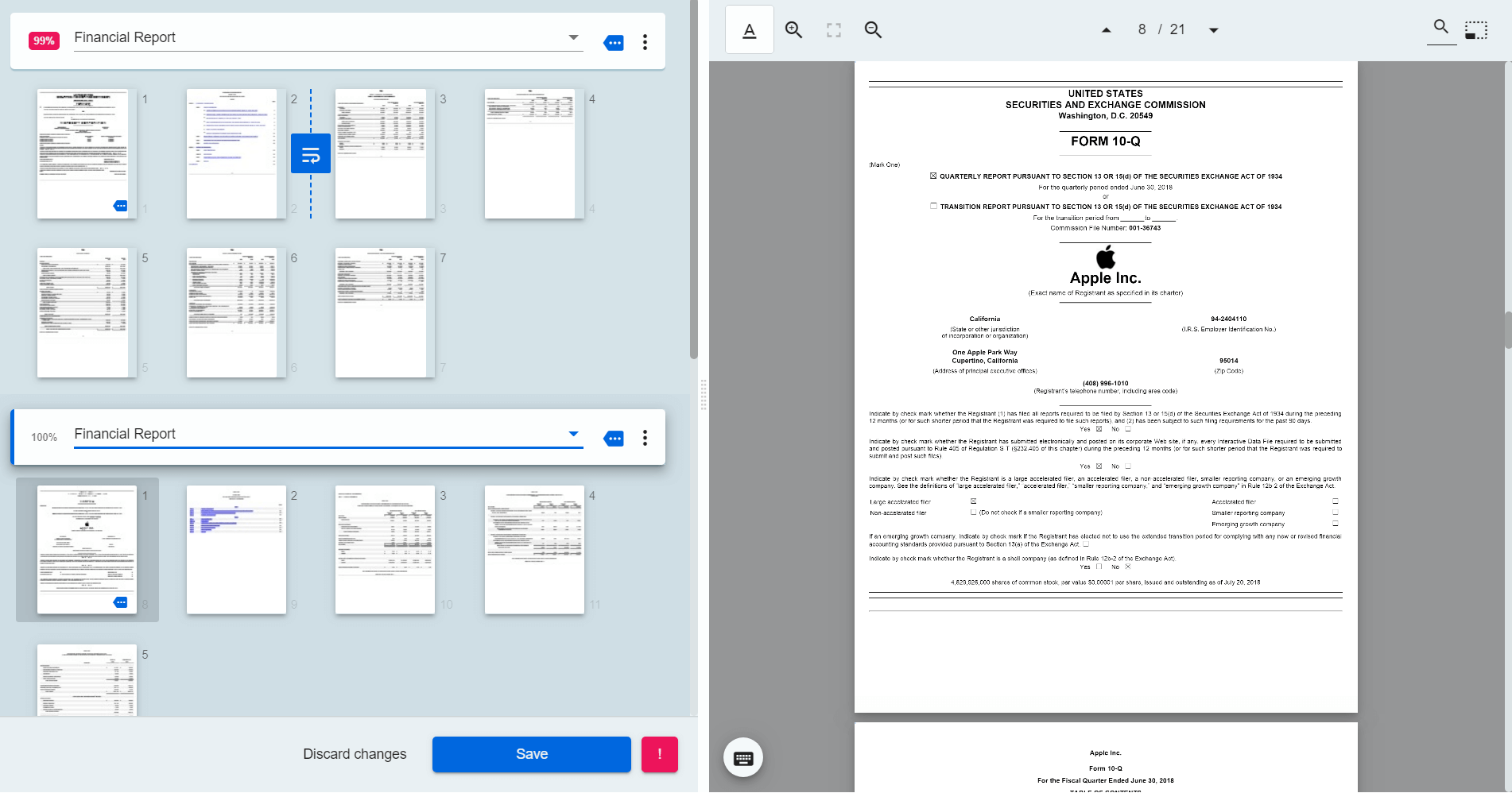This screenshot has height=793, width=1512.
Task: Click the red exclamation alert button
Action: point(660,754)
